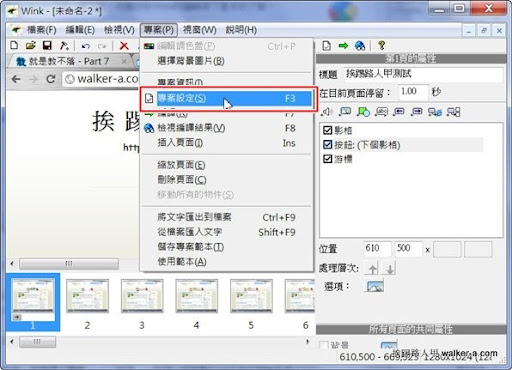Click the view rendered output globe icon
The width and height of the screenshot is (512, 370).
coord(360,45)
